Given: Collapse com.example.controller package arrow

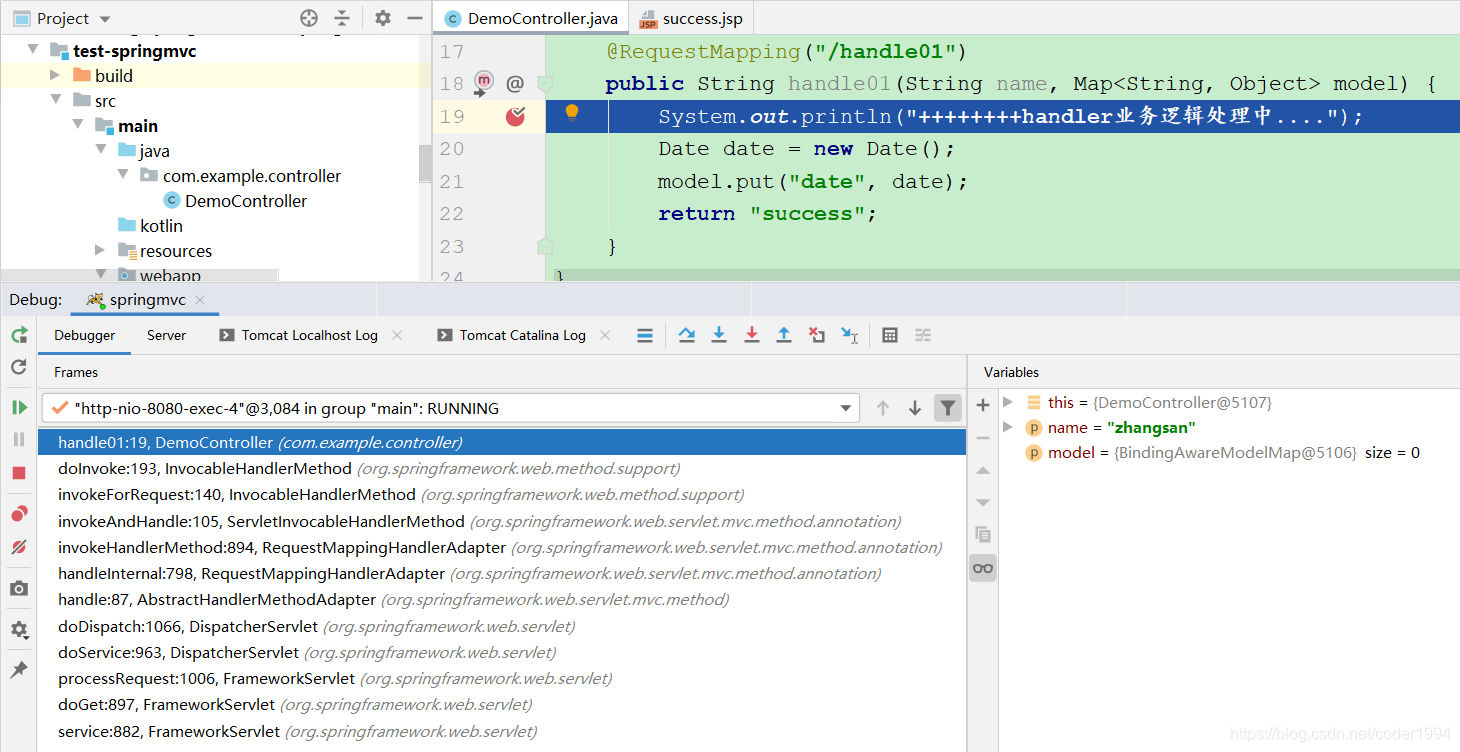Looking at the screenshot, I should tap(122, 175).
